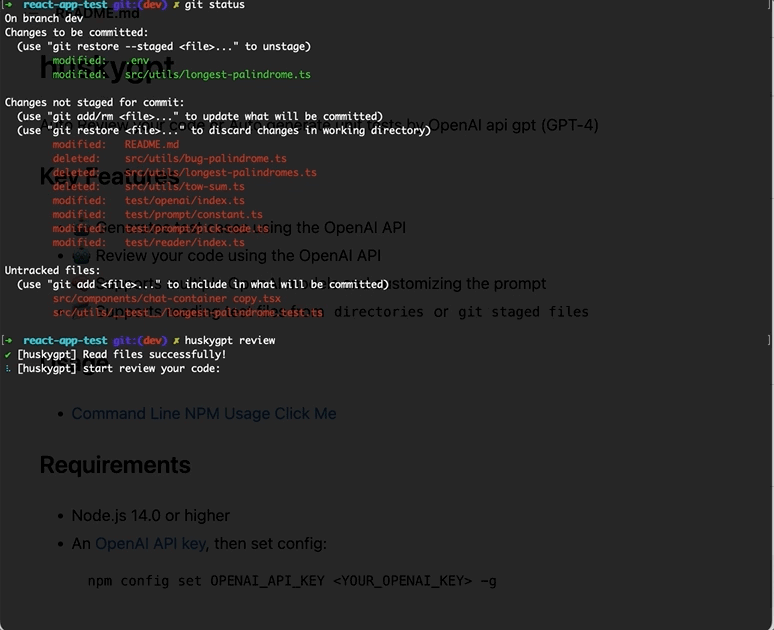The width and height of the screenshot is (774, 630).
Task: Select deleted src/utils/longest-palindromes.ts entry
Action: [185, 172]
